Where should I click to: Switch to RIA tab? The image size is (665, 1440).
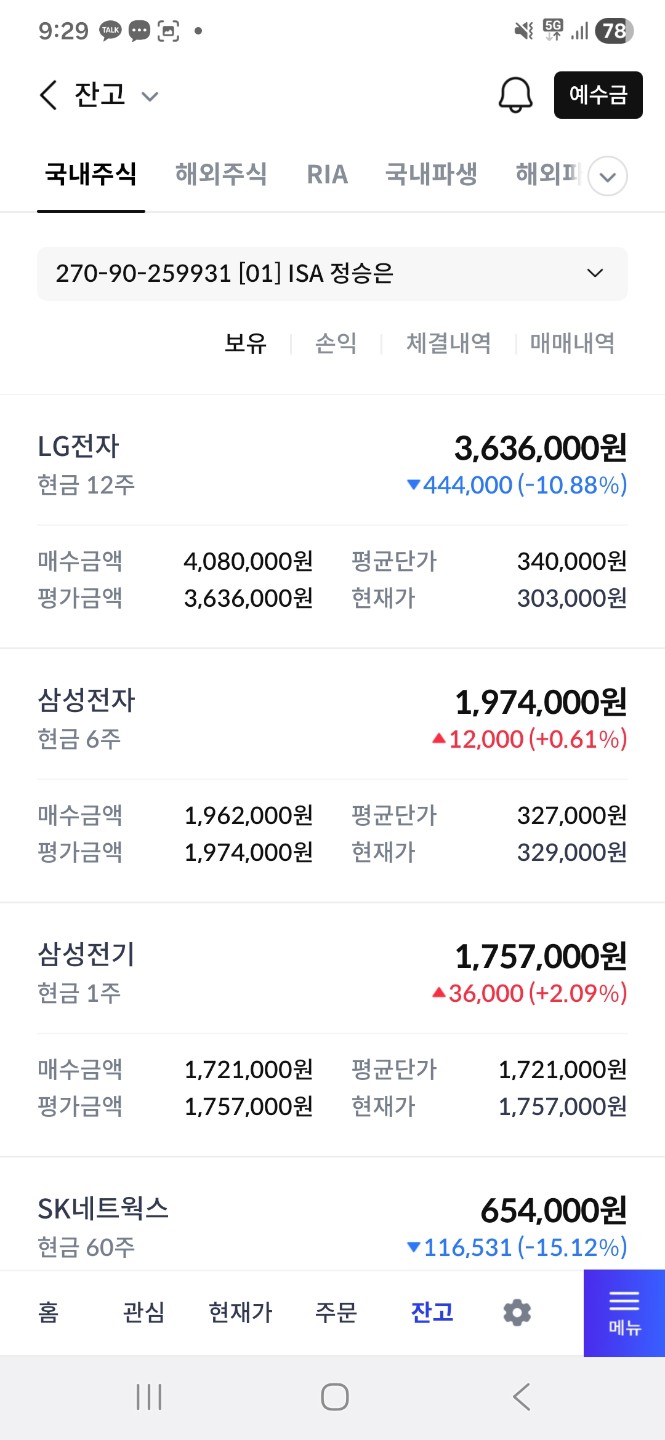(x=327, y=175)
